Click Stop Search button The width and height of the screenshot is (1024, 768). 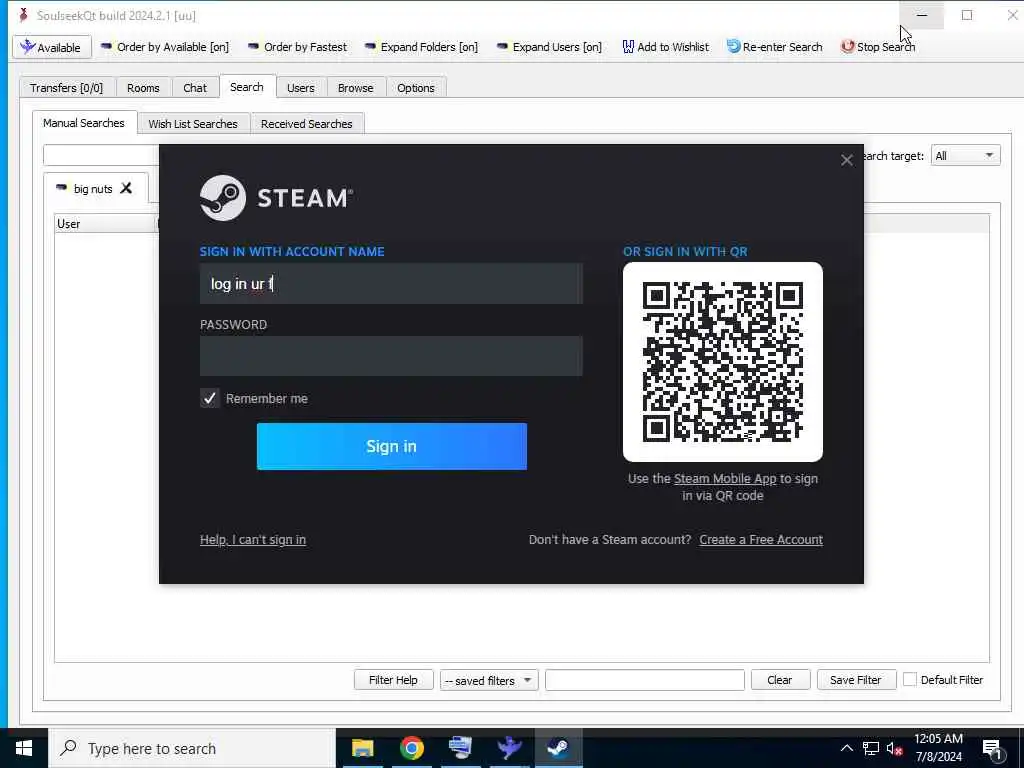click(878, 47)
